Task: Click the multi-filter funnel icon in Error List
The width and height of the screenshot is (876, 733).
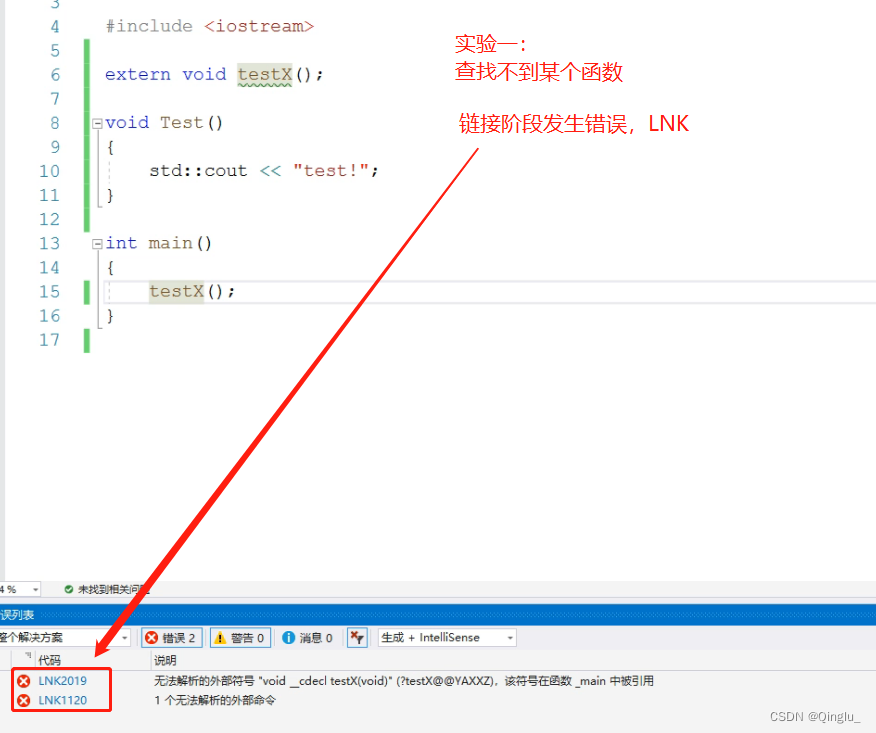Action: (356, 637)
